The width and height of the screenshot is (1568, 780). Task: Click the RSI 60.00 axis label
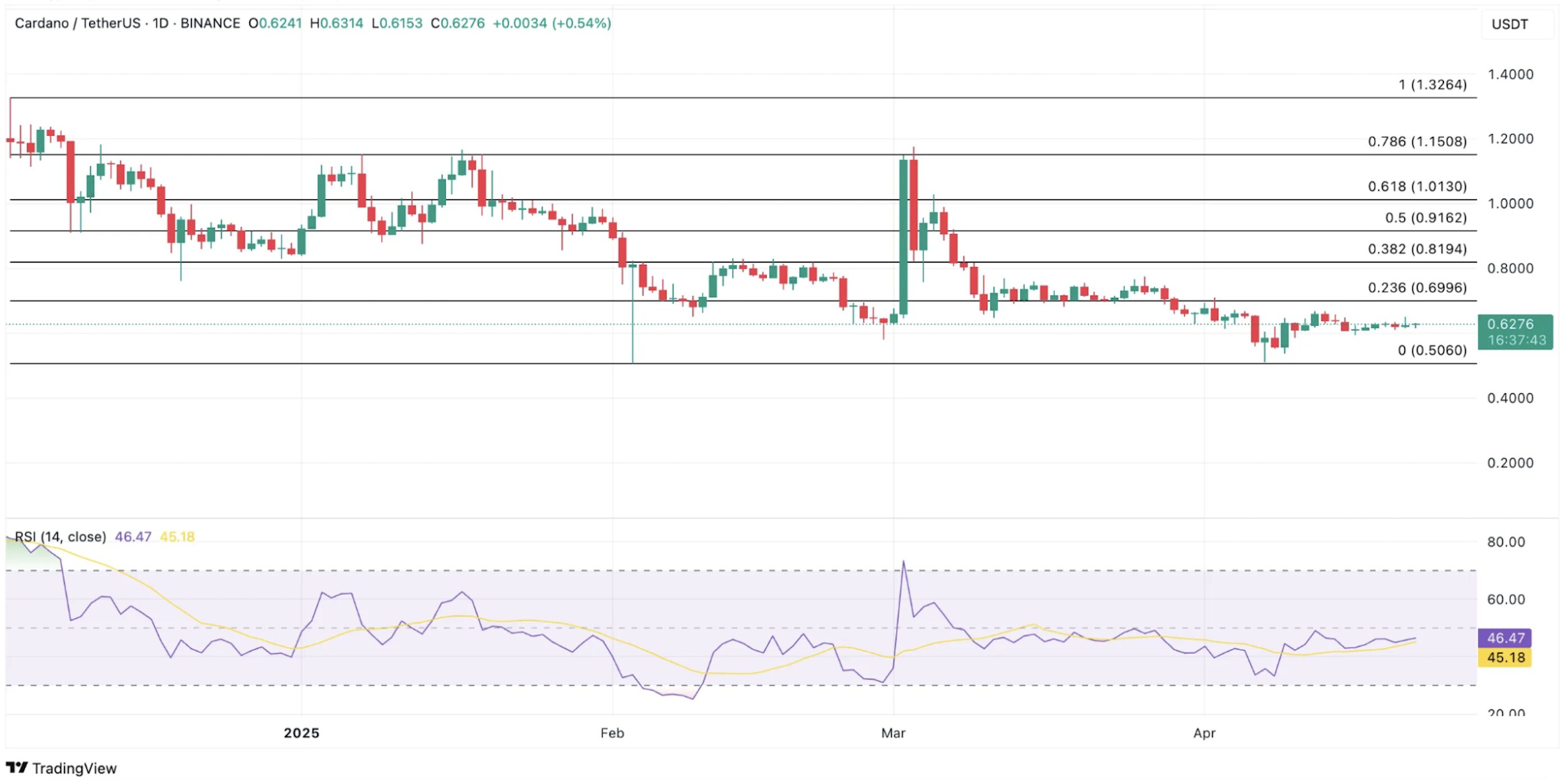pos(1506,599)
